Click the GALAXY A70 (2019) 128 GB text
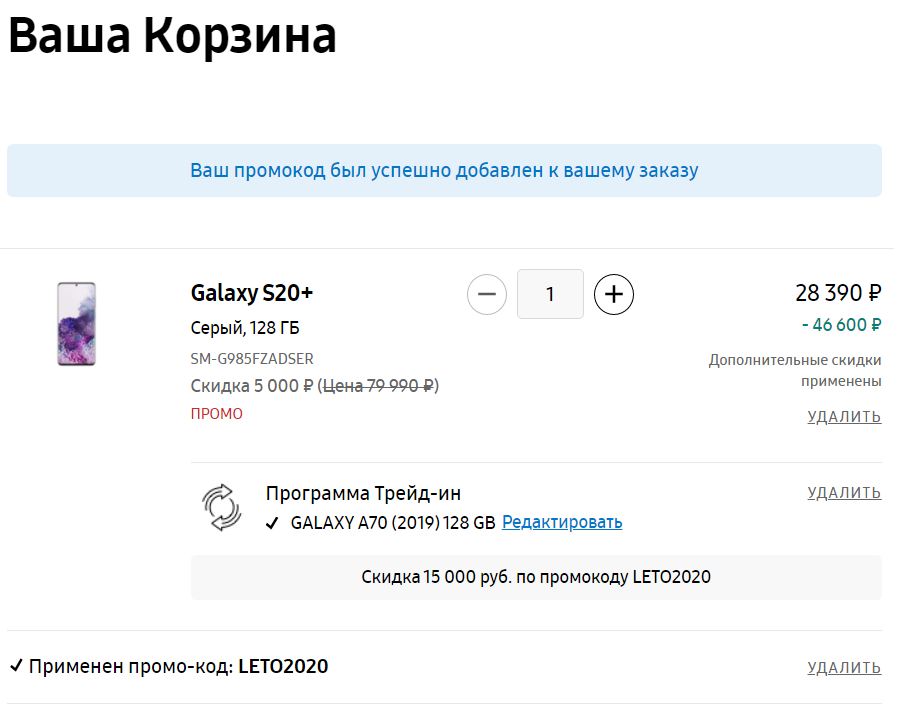 393,522
